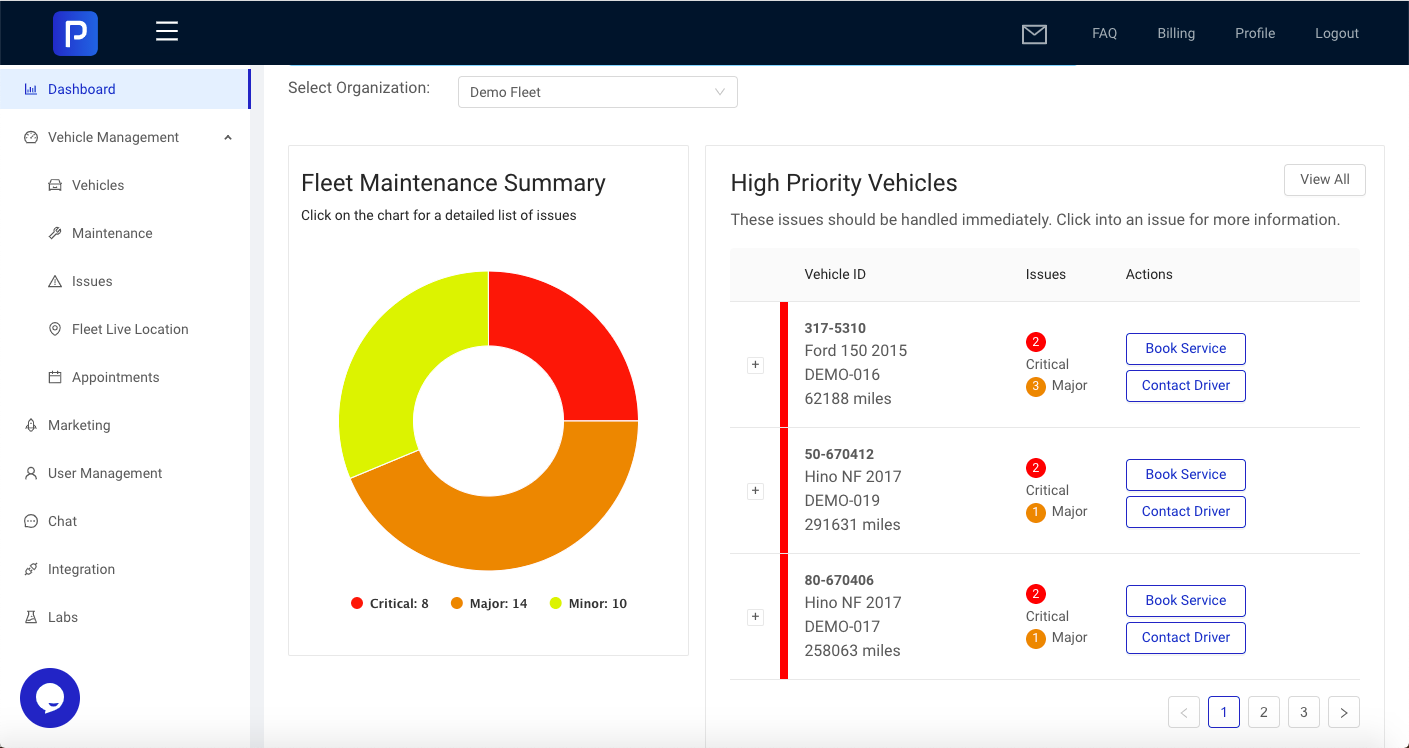Click the Labs flask icon

pyautogui.click(x=31, y=617)
